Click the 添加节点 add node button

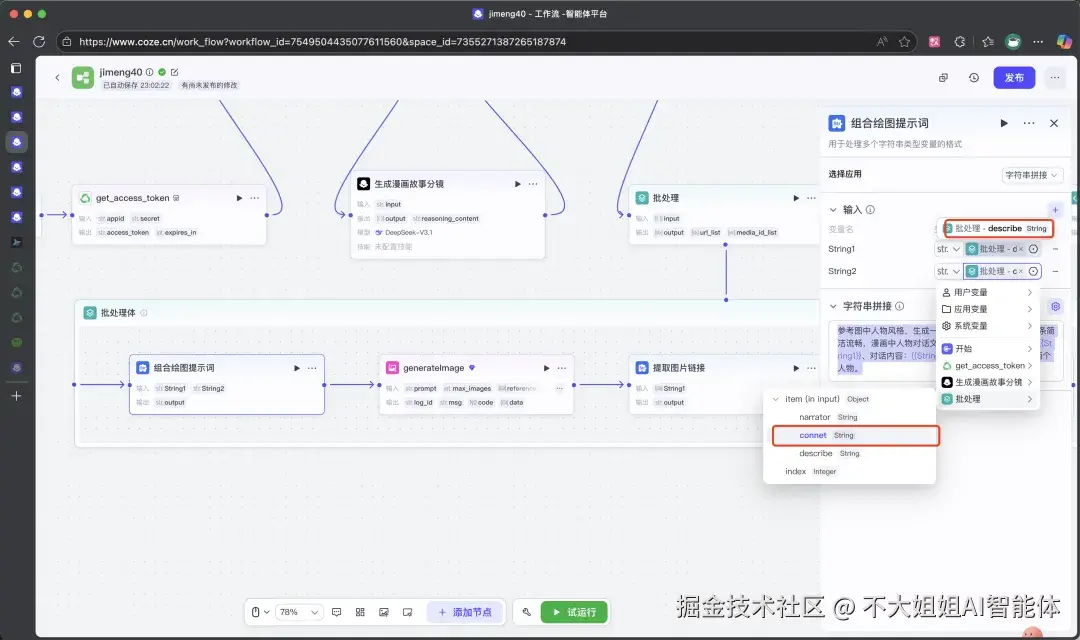[465, 612]
